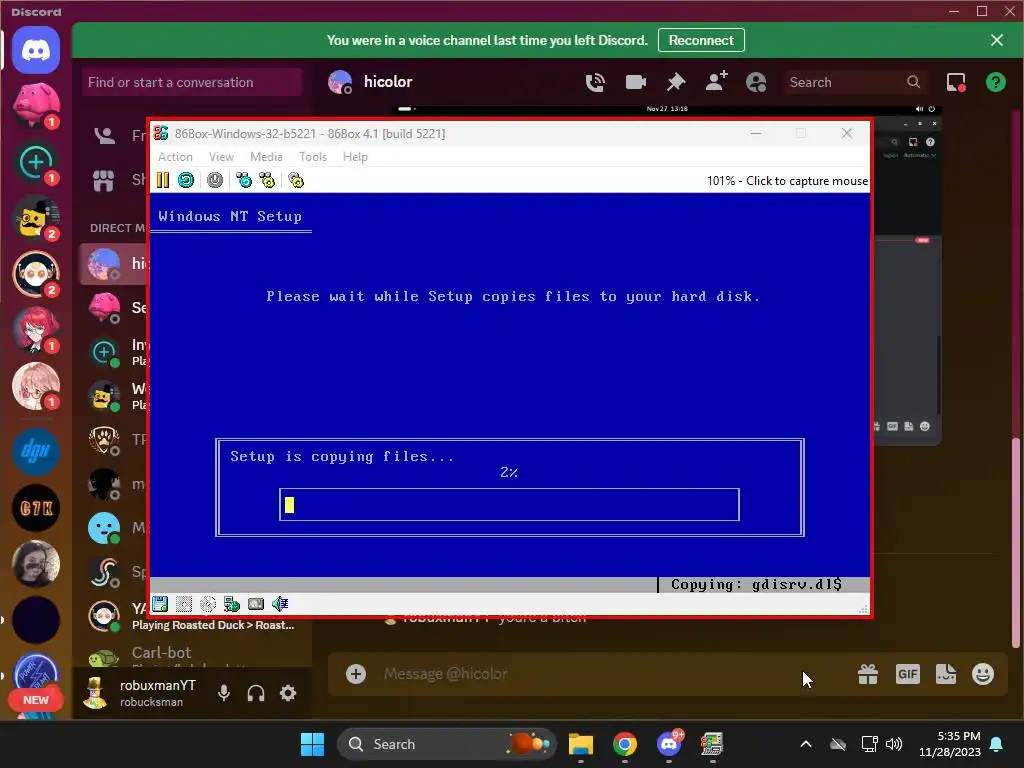1024x768 pixels.
Task: Click the ACPI shutdown power icon
Action: coord(215,180)
